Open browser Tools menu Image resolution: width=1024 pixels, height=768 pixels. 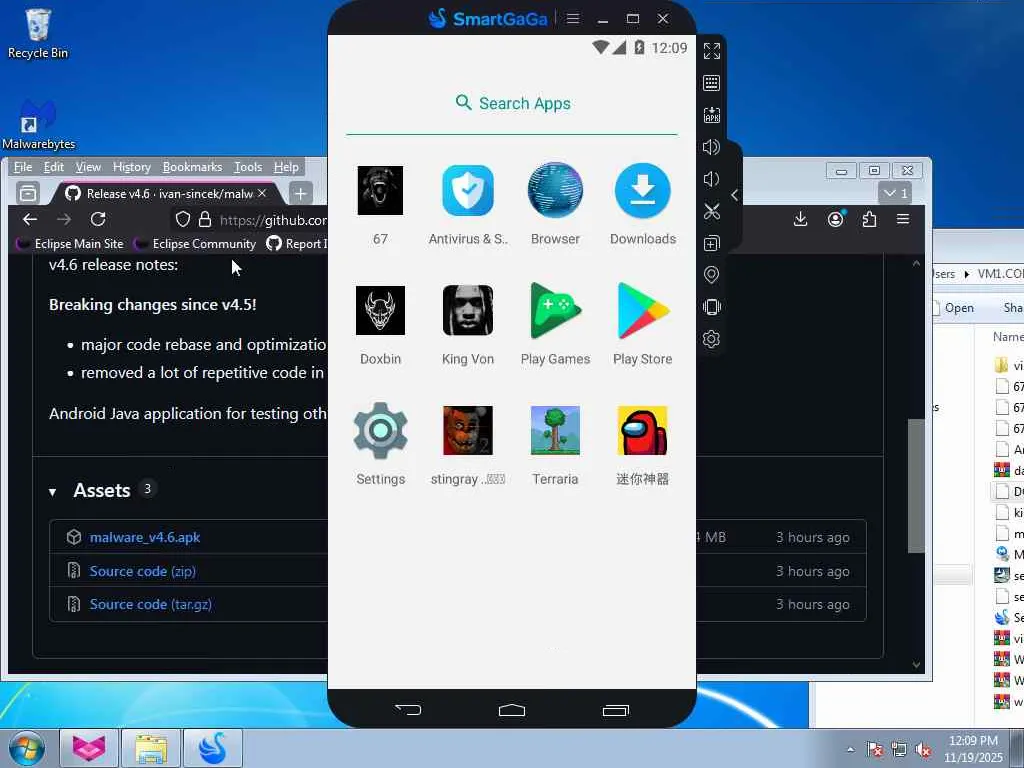pos(248,167)
